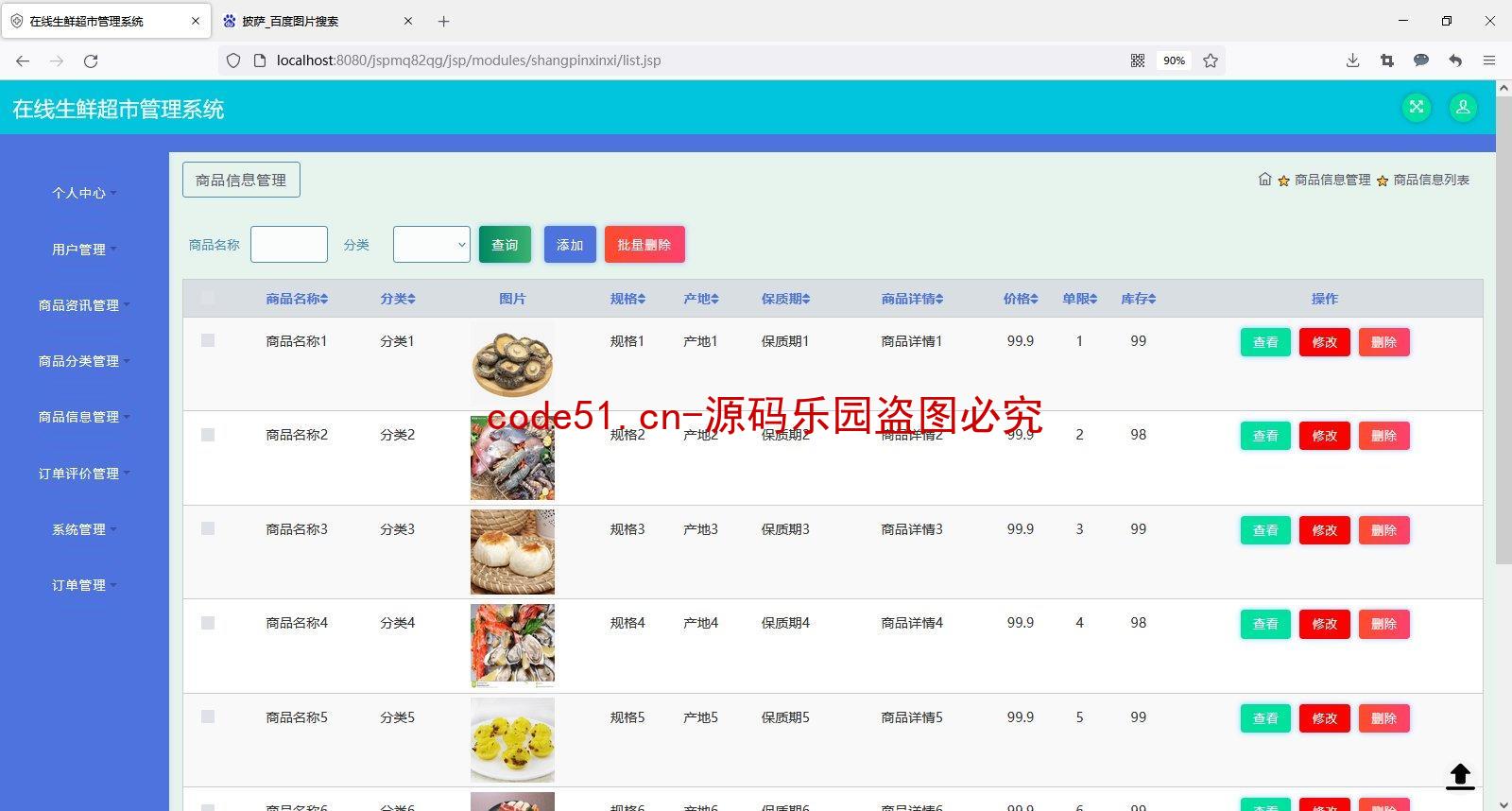Viewport: 1512px width, 811px height.
Task: Switch to 披萨_百度图片搜索 browser tab
Action: pyautogui.click(x=318, y=21)
